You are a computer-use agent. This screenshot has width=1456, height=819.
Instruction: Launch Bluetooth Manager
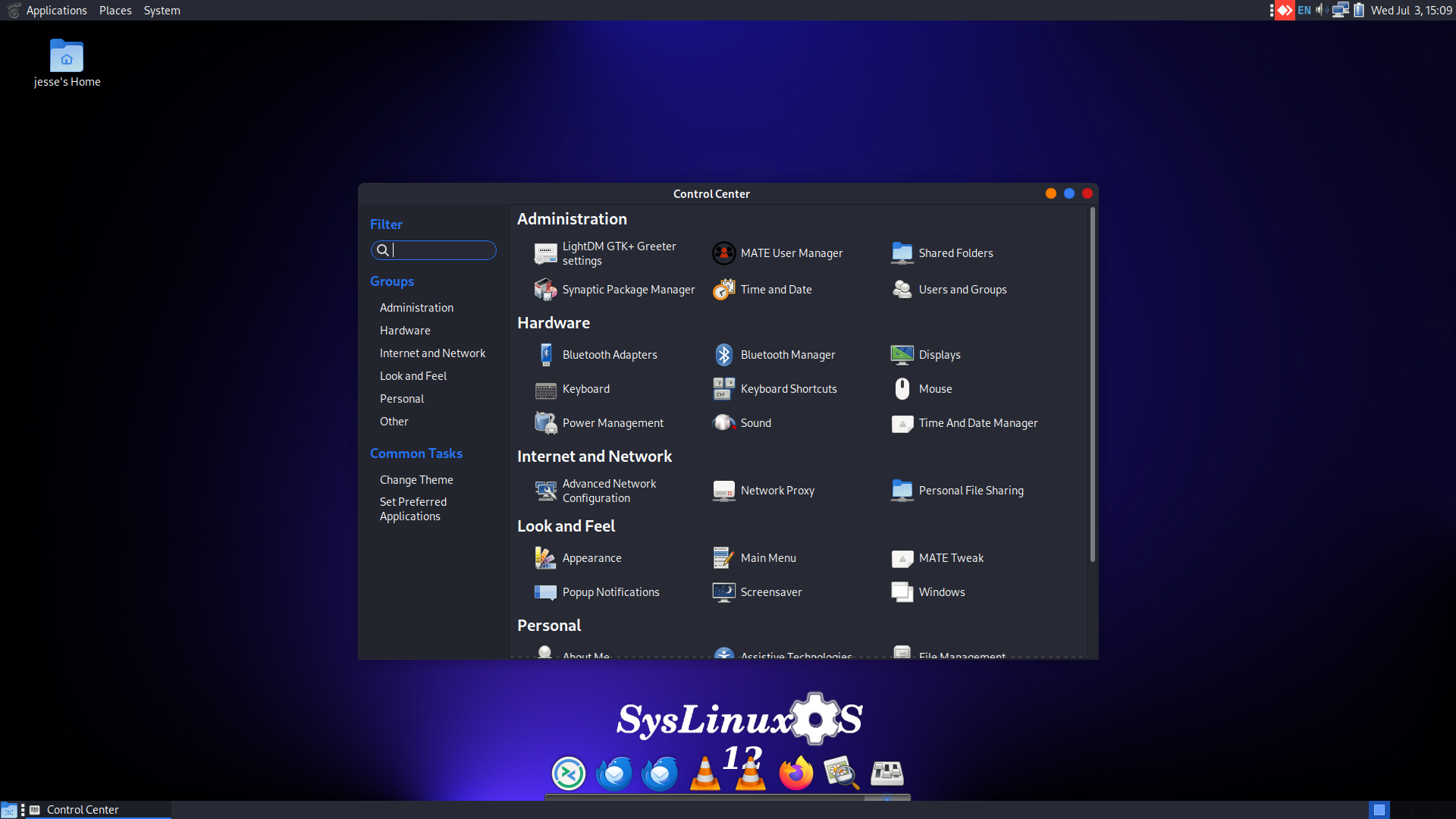click(773, 355)
